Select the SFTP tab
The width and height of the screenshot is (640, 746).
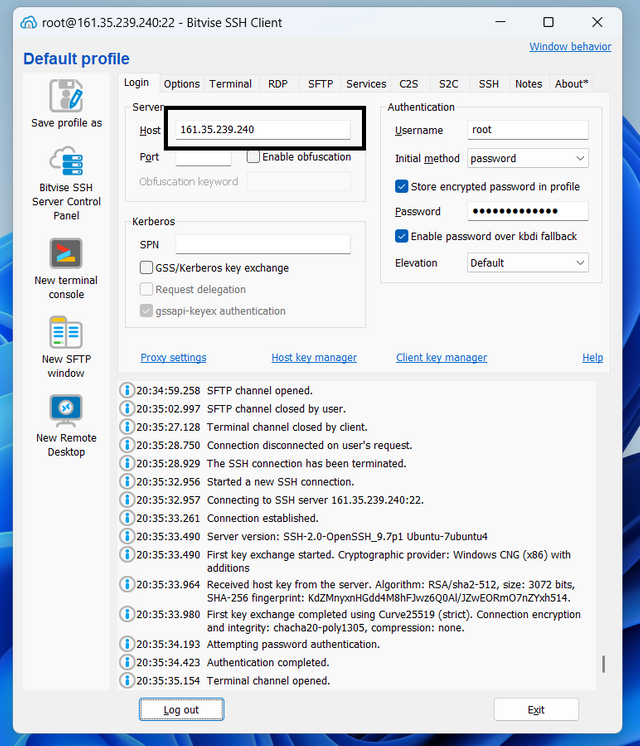320,84
